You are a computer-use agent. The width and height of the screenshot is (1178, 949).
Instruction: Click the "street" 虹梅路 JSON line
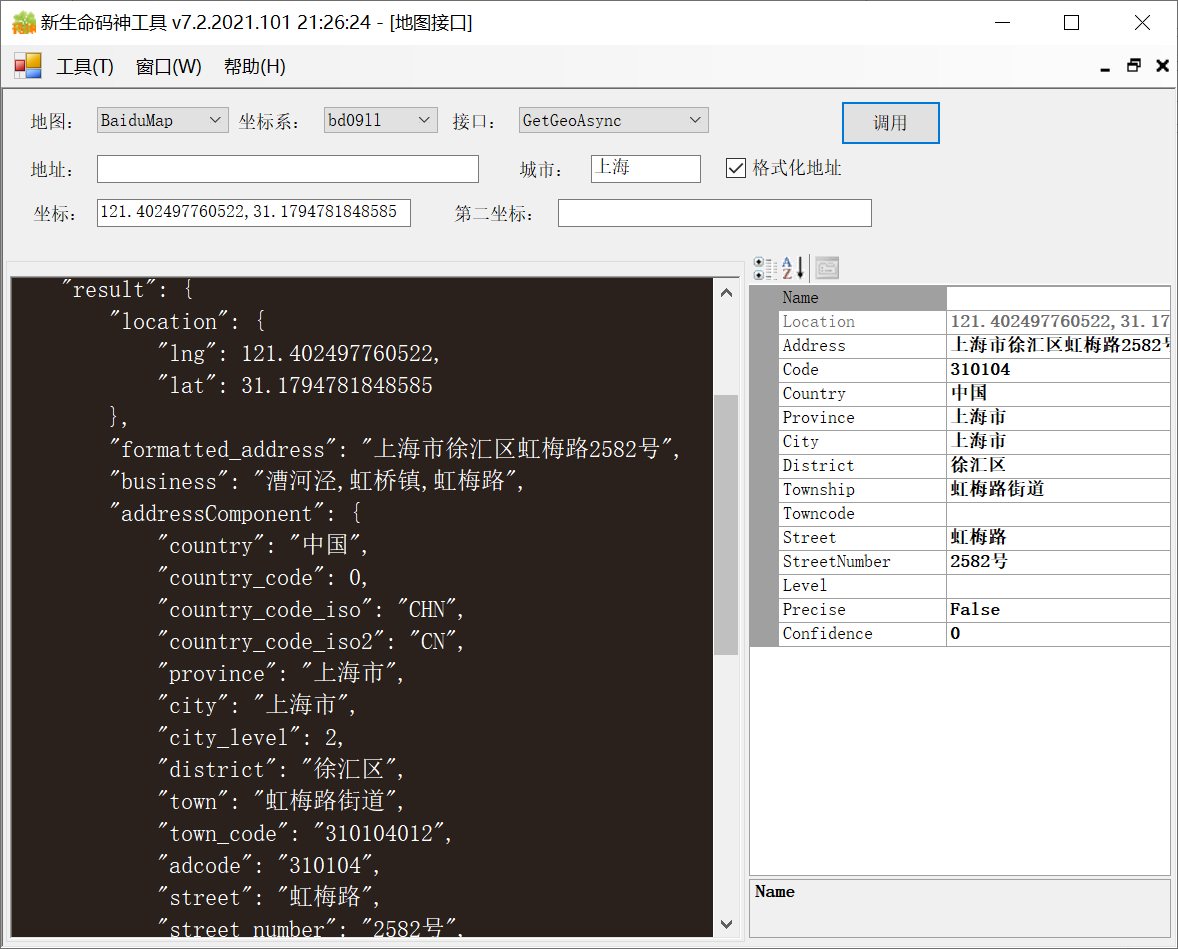268,896
